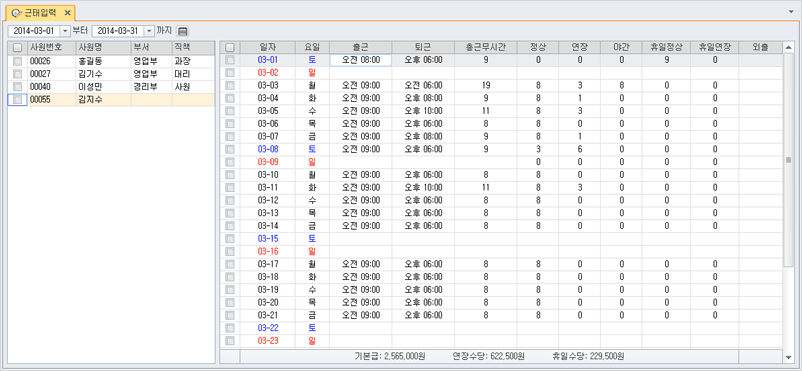Select the 근태입력 tab
This screenshot has height=371, width=802.
pyautogui.click(x=40, y=12)
